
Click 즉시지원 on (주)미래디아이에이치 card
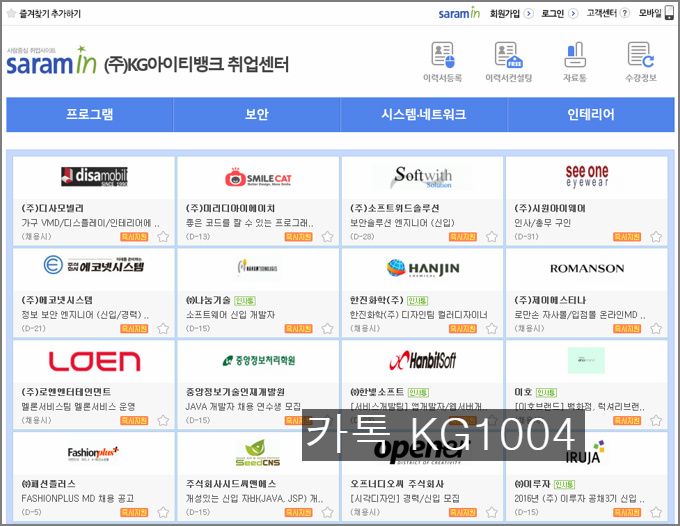[298, 237]
